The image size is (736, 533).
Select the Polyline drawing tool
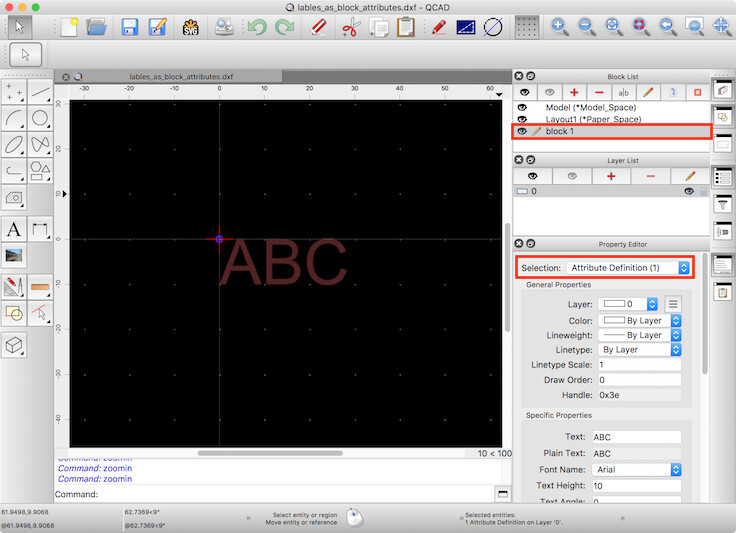point(14,171)
